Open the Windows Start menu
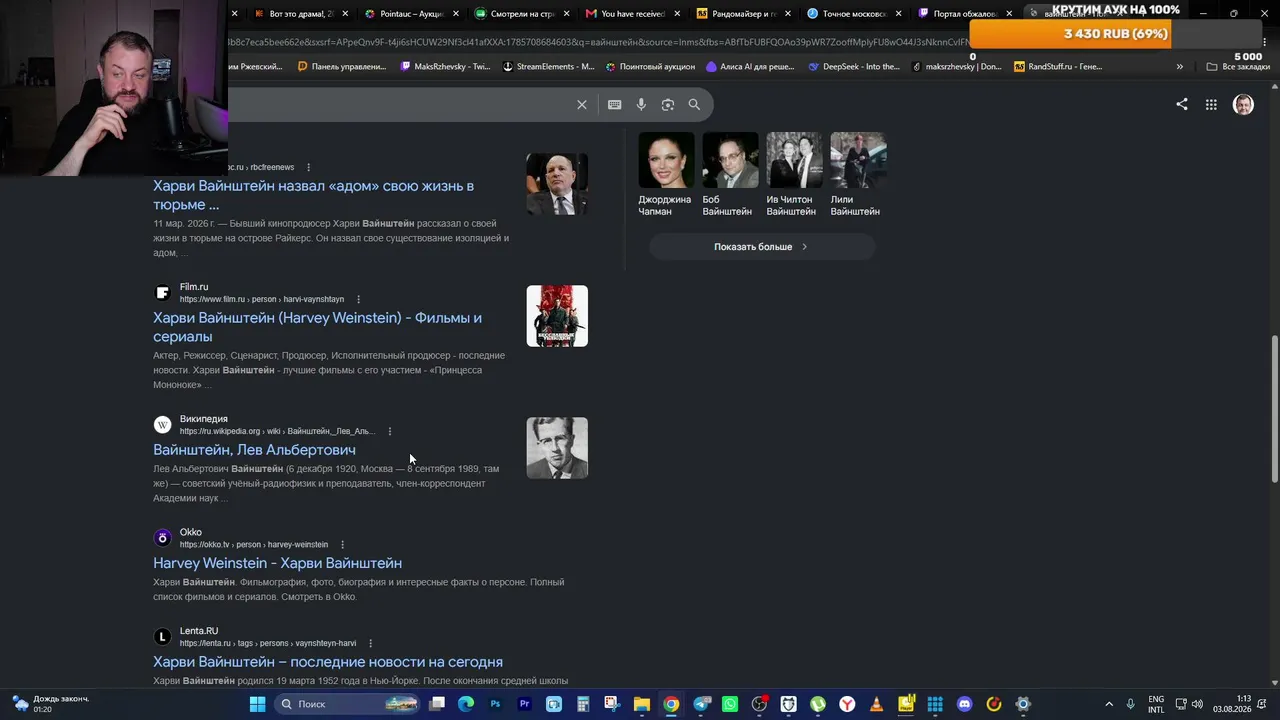 (x=257, y=704)
